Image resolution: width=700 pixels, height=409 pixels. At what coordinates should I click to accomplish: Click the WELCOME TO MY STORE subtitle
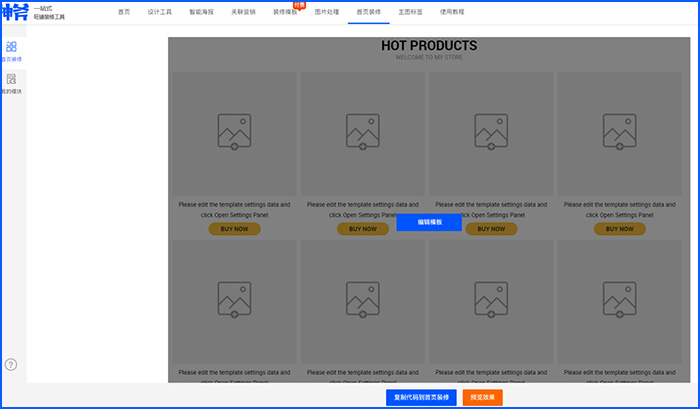[x=429, y=57]
